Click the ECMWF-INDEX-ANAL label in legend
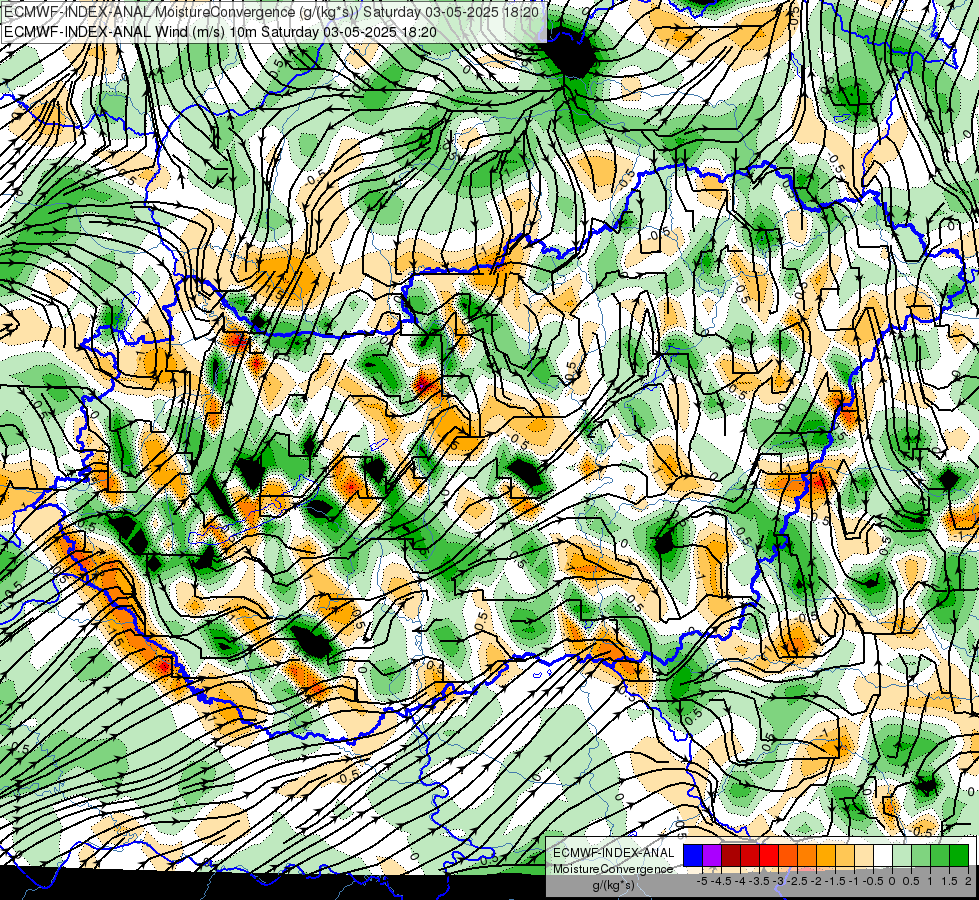This screenshot has height=900, width=979. (x=613, y=853)
